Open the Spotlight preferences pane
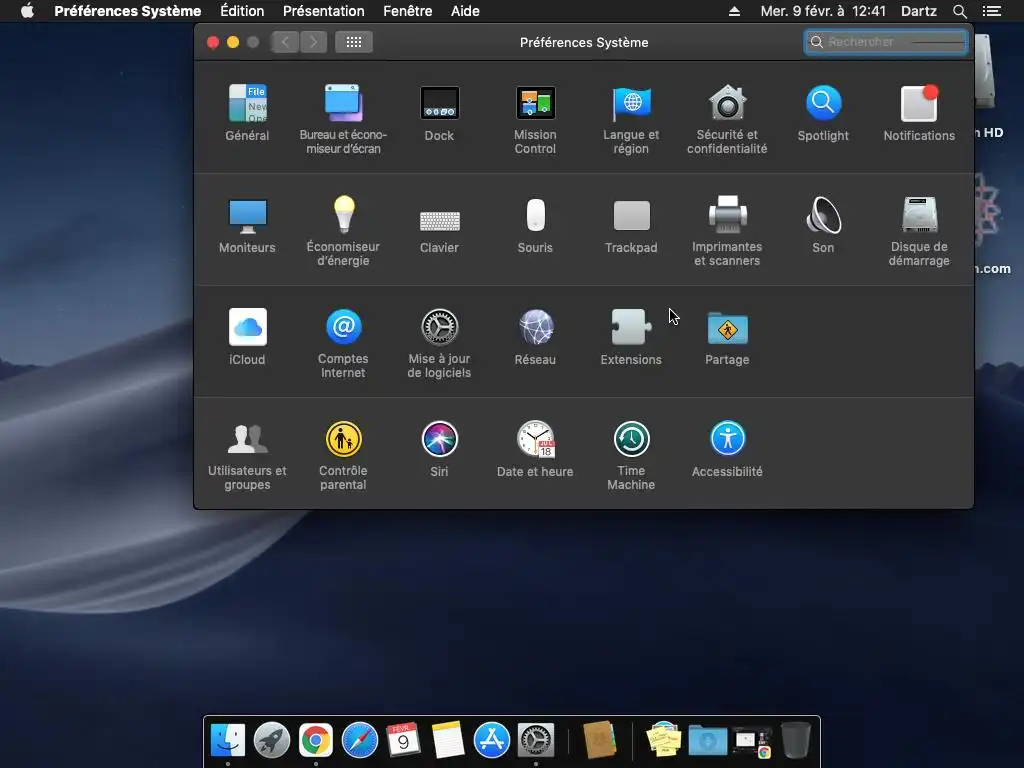The image size is (1024, 768). [x=823, y=112]
